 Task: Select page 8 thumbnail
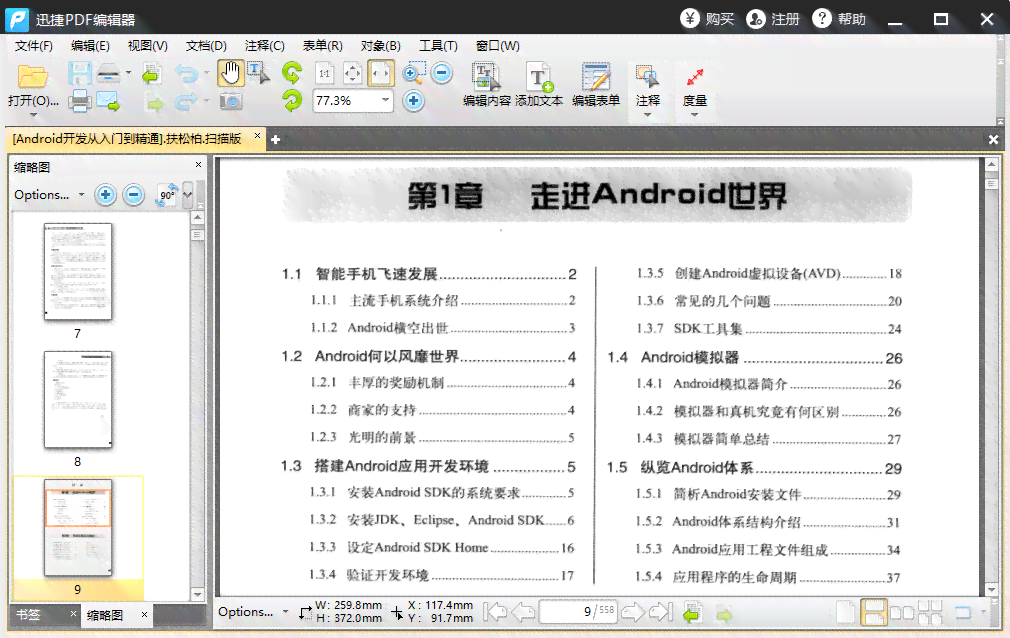point(78,400)
